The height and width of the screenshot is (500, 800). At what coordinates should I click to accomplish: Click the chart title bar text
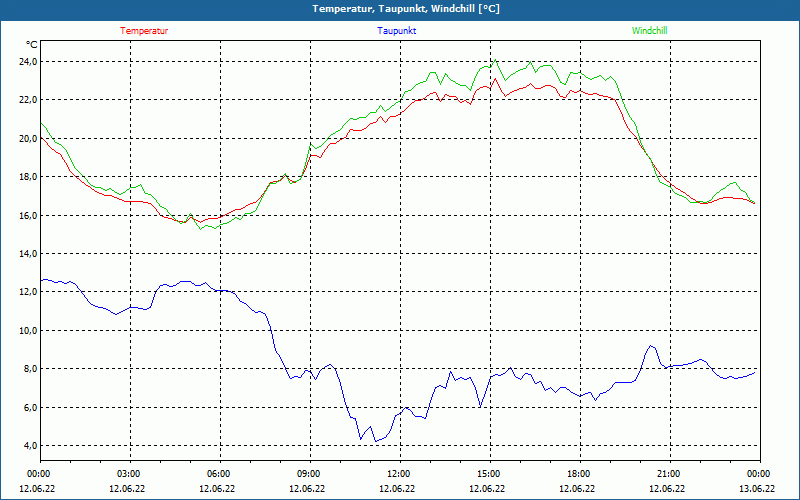pyautogui.click(x=406, y=9)
